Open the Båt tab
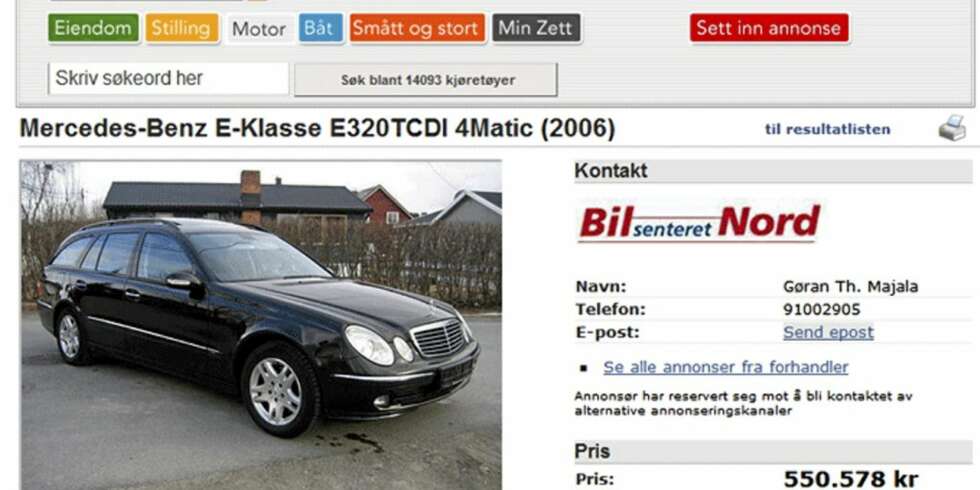 click(x=321, y=28)
